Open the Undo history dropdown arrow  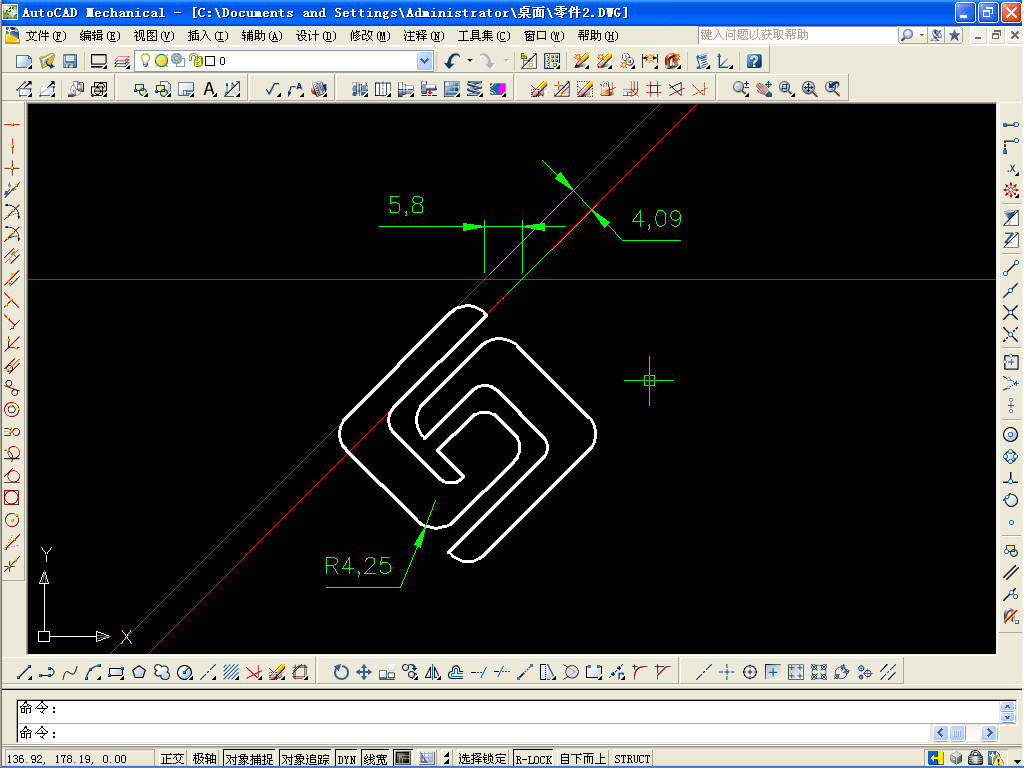470,61
